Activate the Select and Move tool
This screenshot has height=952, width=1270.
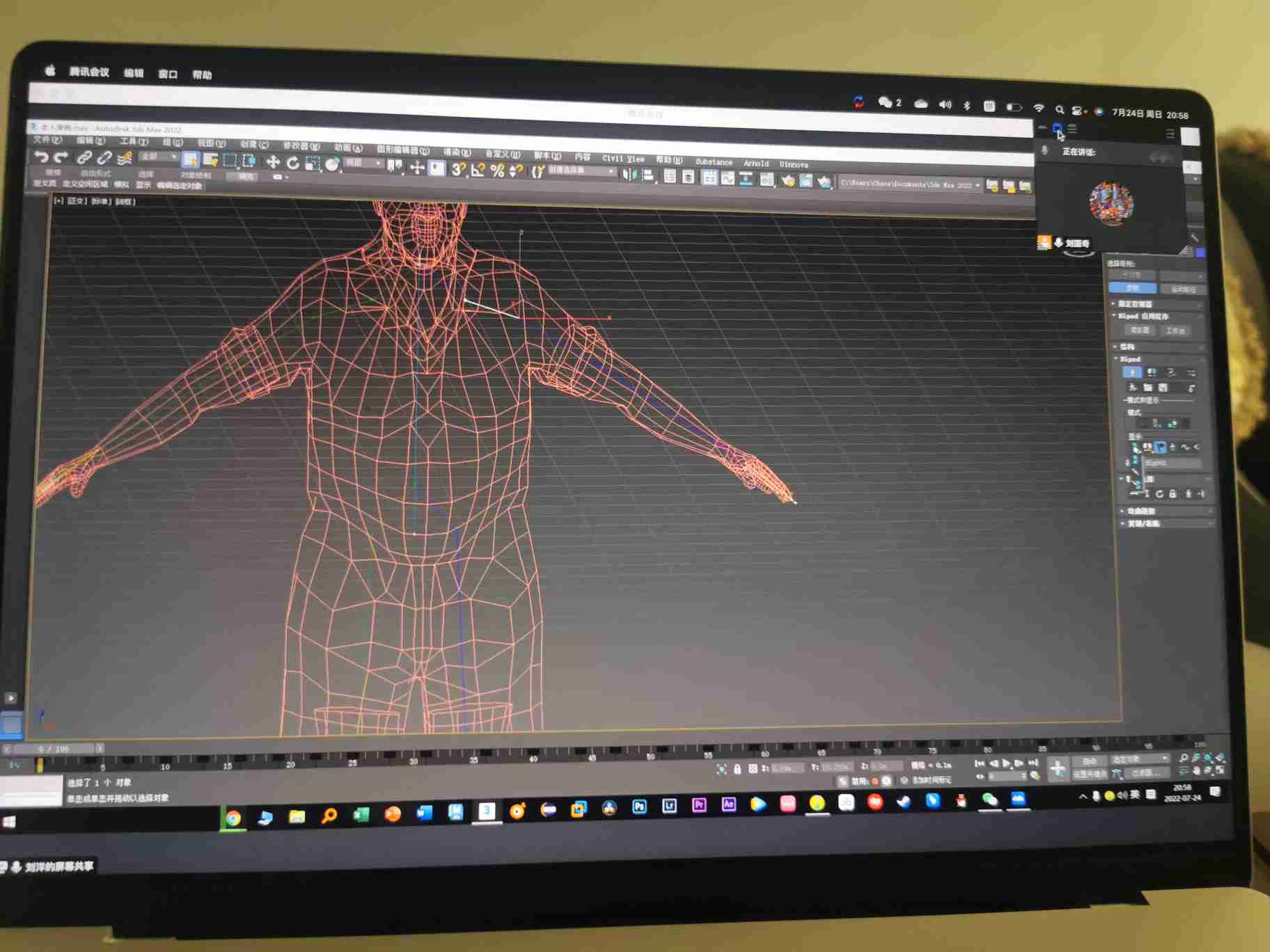(273, 162)
